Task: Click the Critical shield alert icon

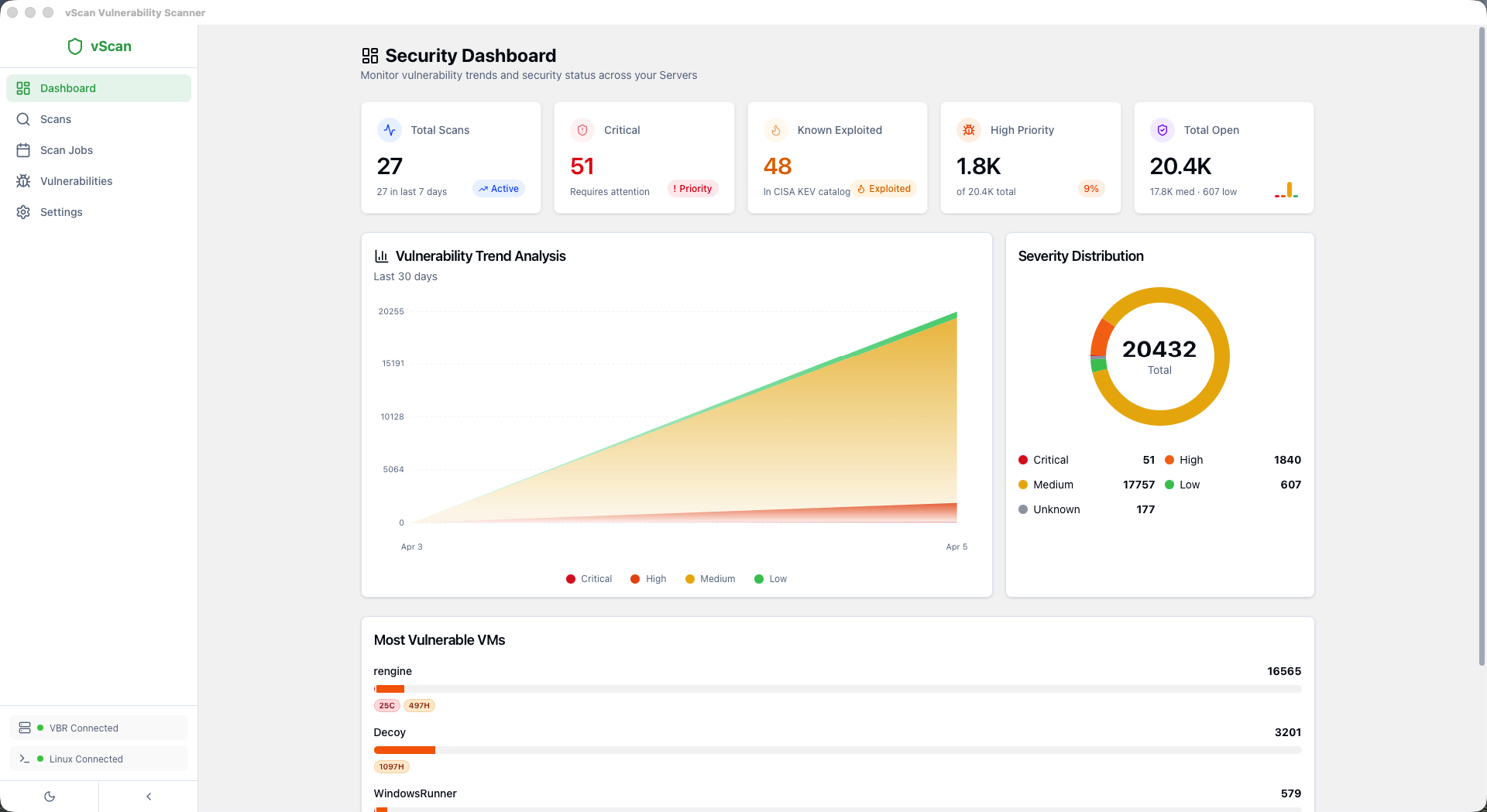Action: pyautogui.click(x=582, y=130)
